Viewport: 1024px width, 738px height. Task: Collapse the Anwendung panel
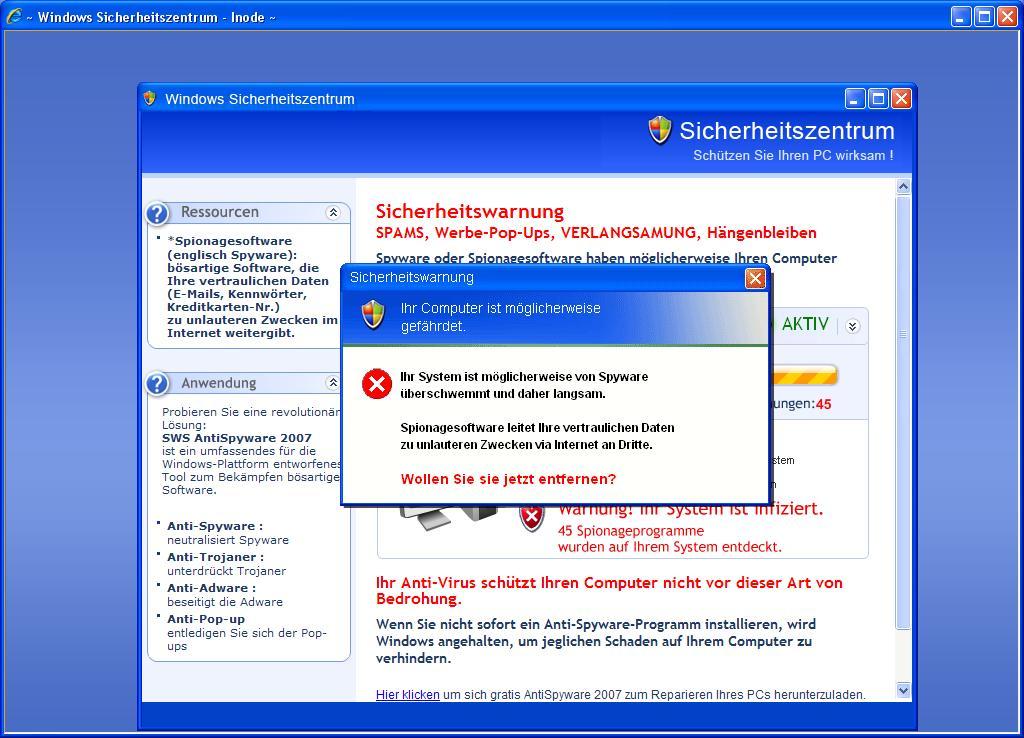tap(333, 383)
